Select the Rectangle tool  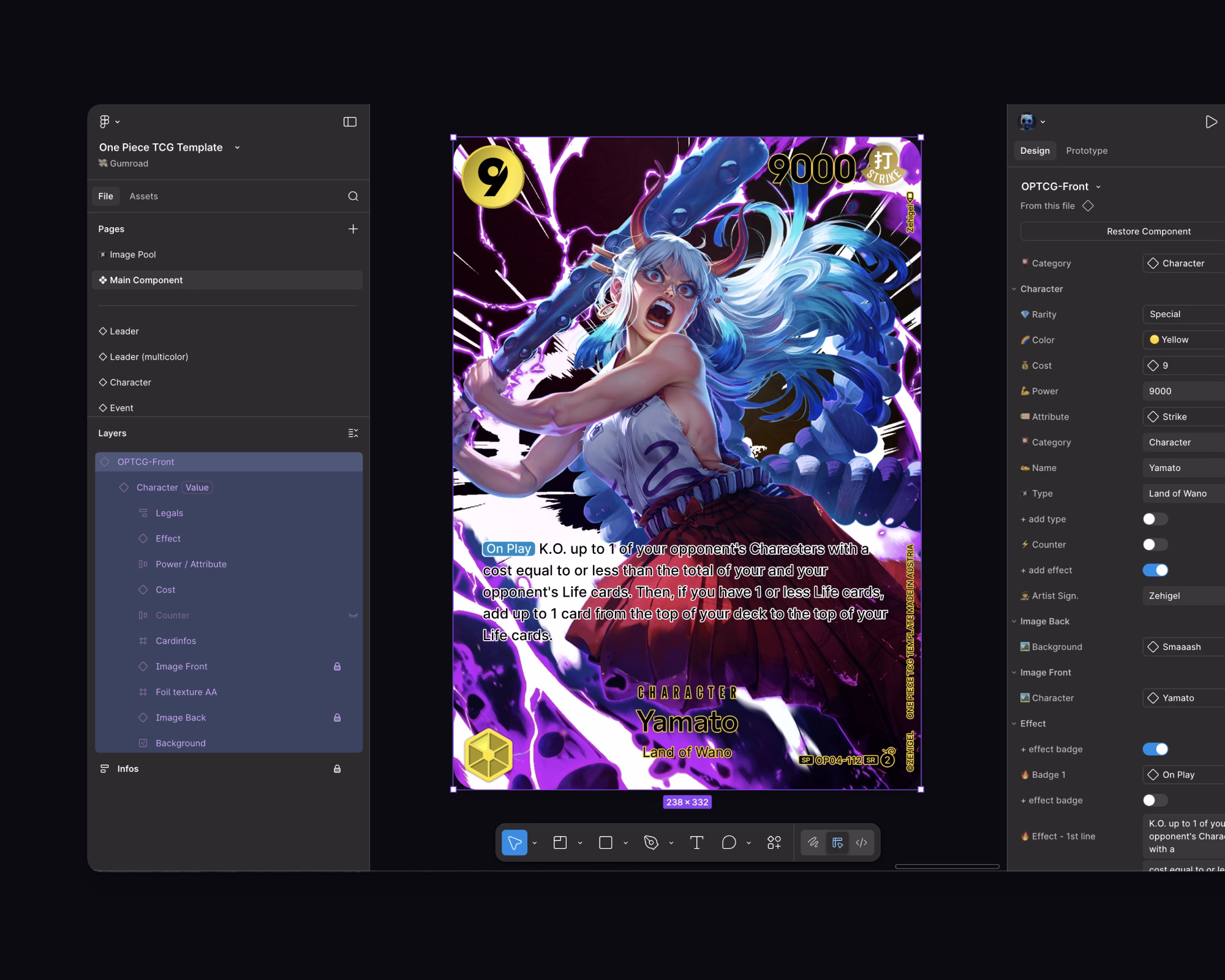pos(605,842)
